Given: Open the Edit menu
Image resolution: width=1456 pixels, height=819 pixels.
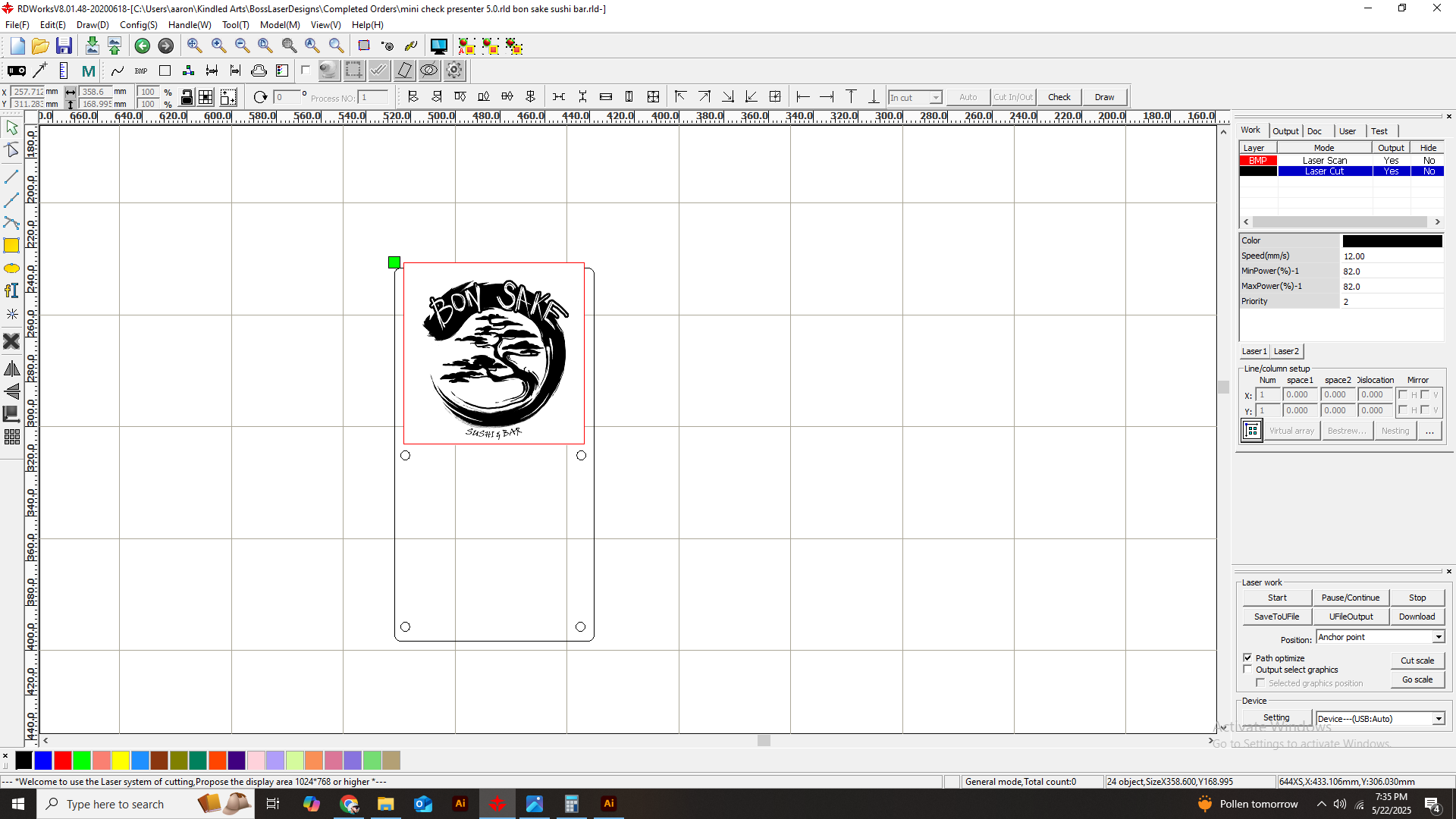Looking at the screenshot, I should [52, 25].
